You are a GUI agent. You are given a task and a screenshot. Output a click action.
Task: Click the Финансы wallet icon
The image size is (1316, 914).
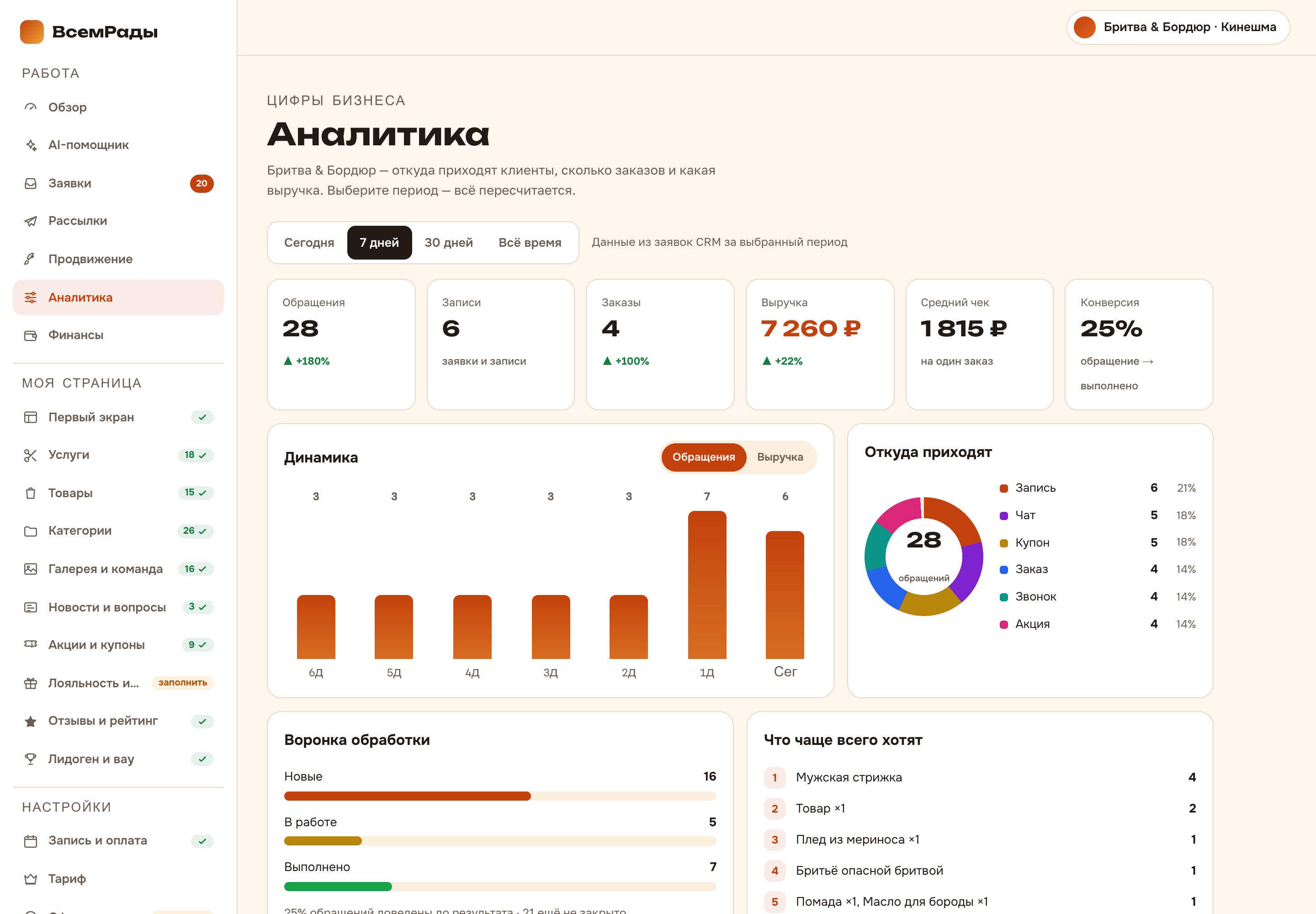pos(31,335)
